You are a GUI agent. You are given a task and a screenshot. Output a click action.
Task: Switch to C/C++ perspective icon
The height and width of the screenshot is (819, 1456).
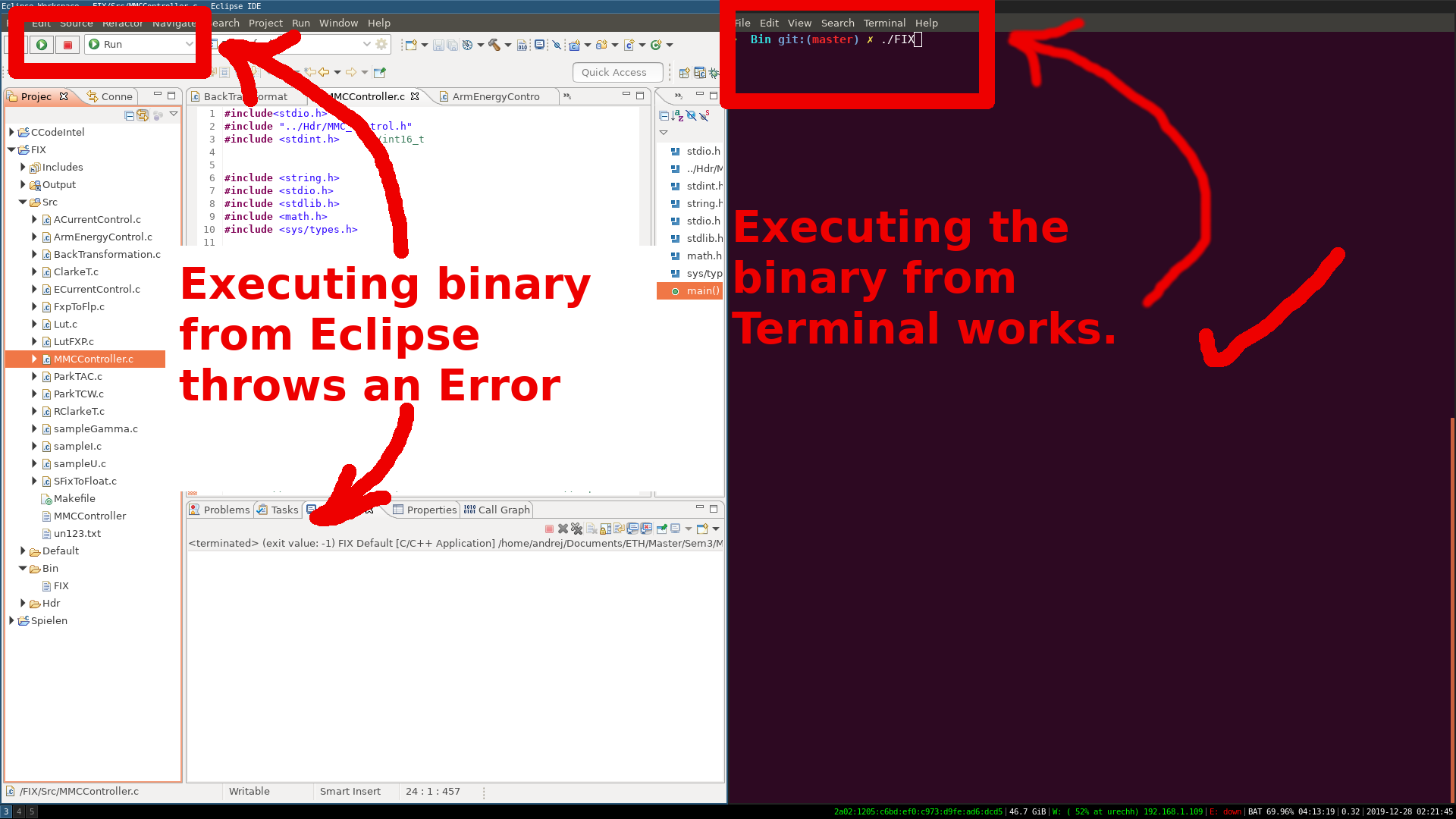pos(699,73)
